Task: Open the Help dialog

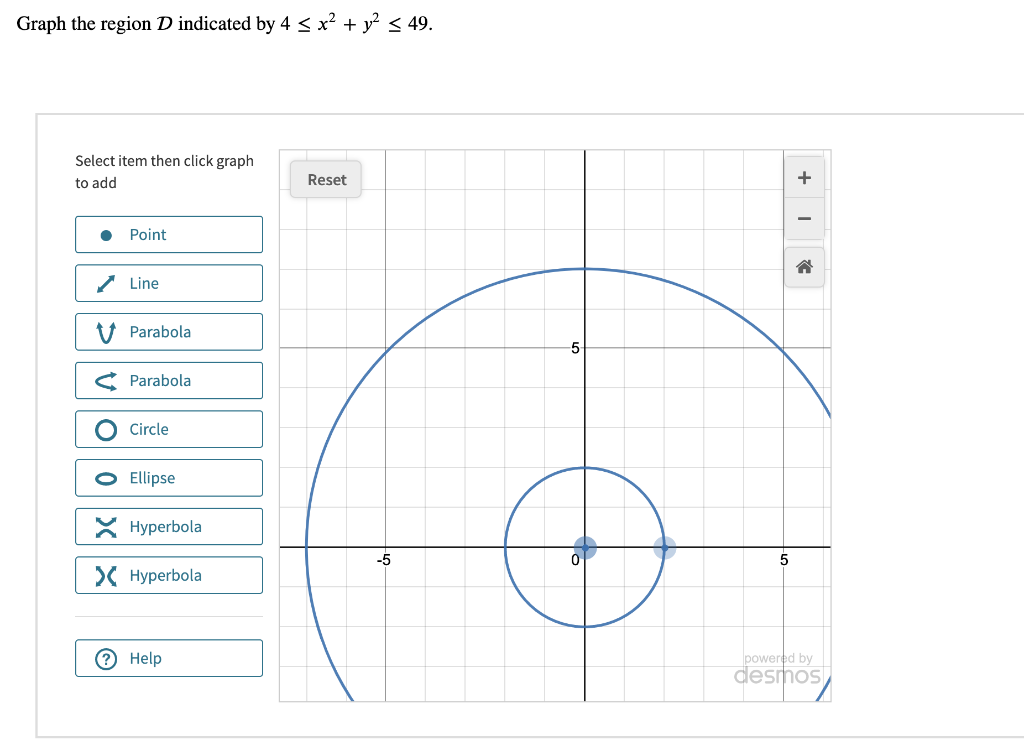Action: point(168,657)
